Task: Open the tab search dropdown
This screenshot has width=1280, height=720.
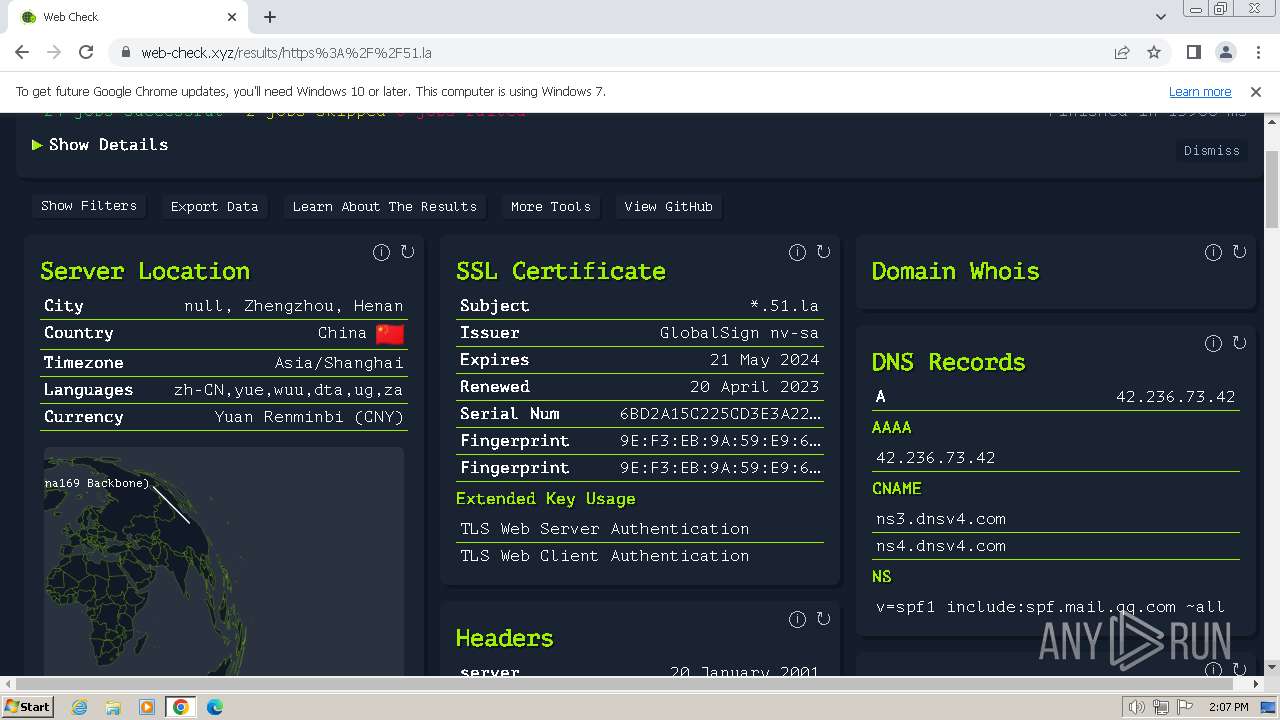Action: click(1161, 17)
